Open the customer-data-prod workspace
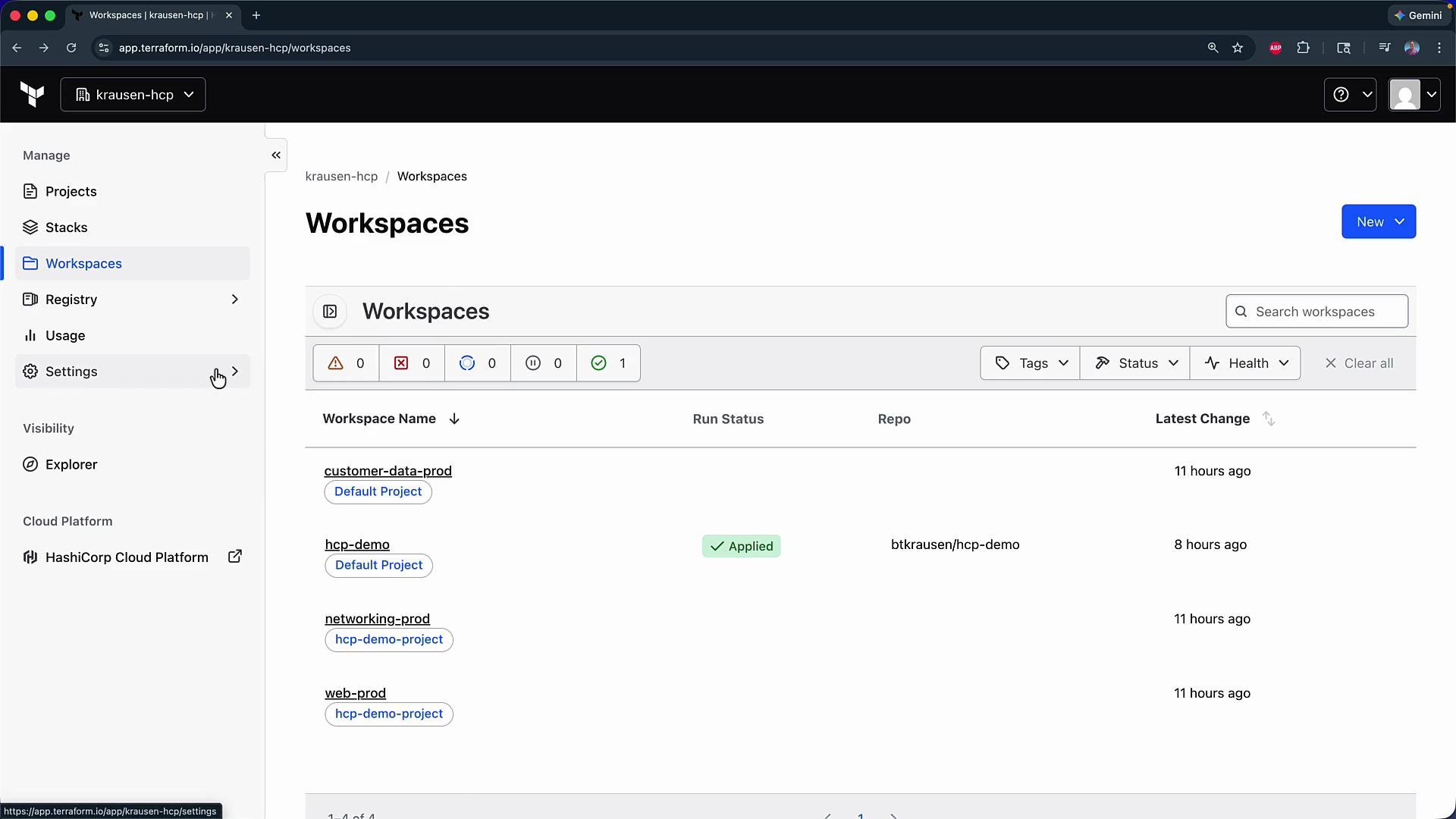This screenshot has height=819, width=1456. [x=388, y=471]
